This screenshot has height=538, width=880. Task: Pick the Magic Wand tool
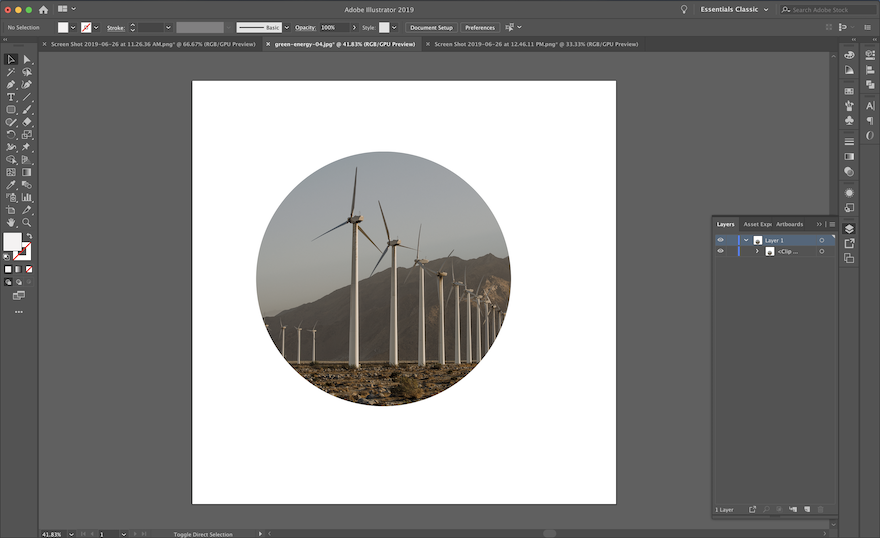pyautogui.click(x=11, y=72)
